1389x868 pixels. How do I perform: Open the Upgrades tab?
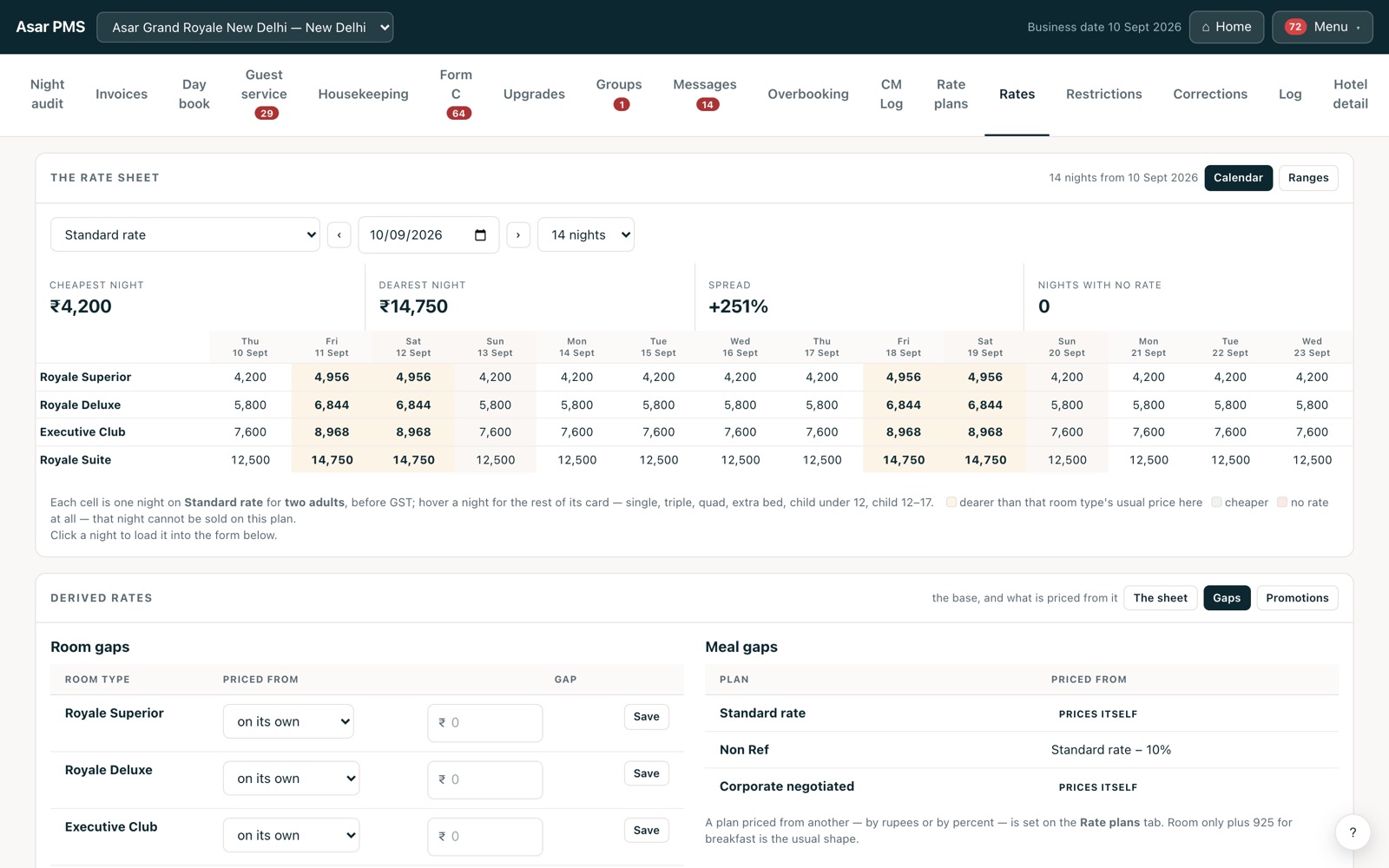pyautogui.click(x=534, y=94)
